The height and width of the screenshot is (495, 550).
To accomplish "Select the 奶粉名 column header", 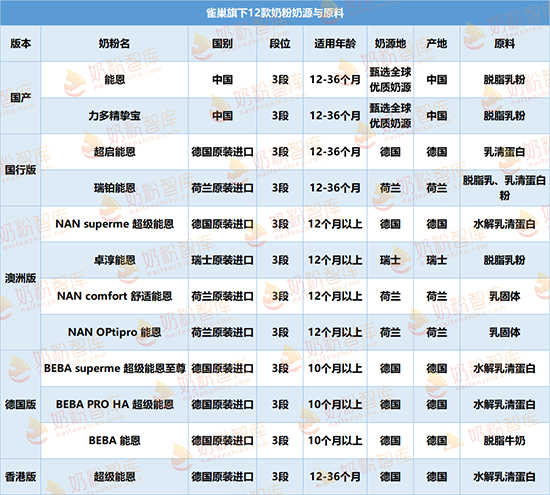I will point(114,44).
